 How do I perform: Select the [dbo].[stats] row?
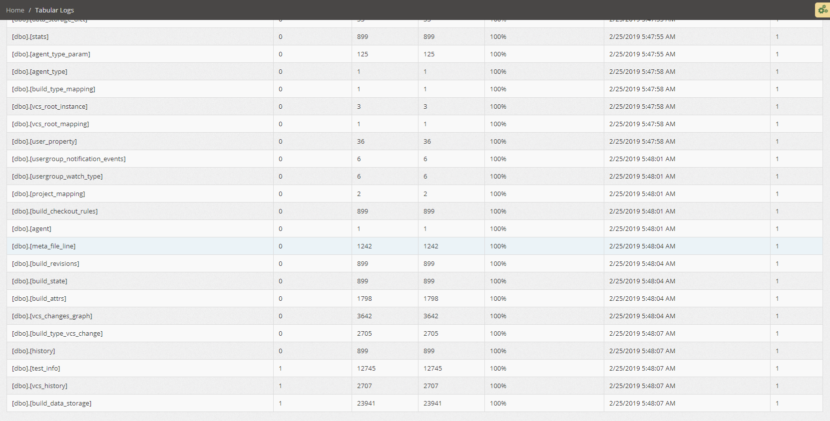tap(29, 36)
